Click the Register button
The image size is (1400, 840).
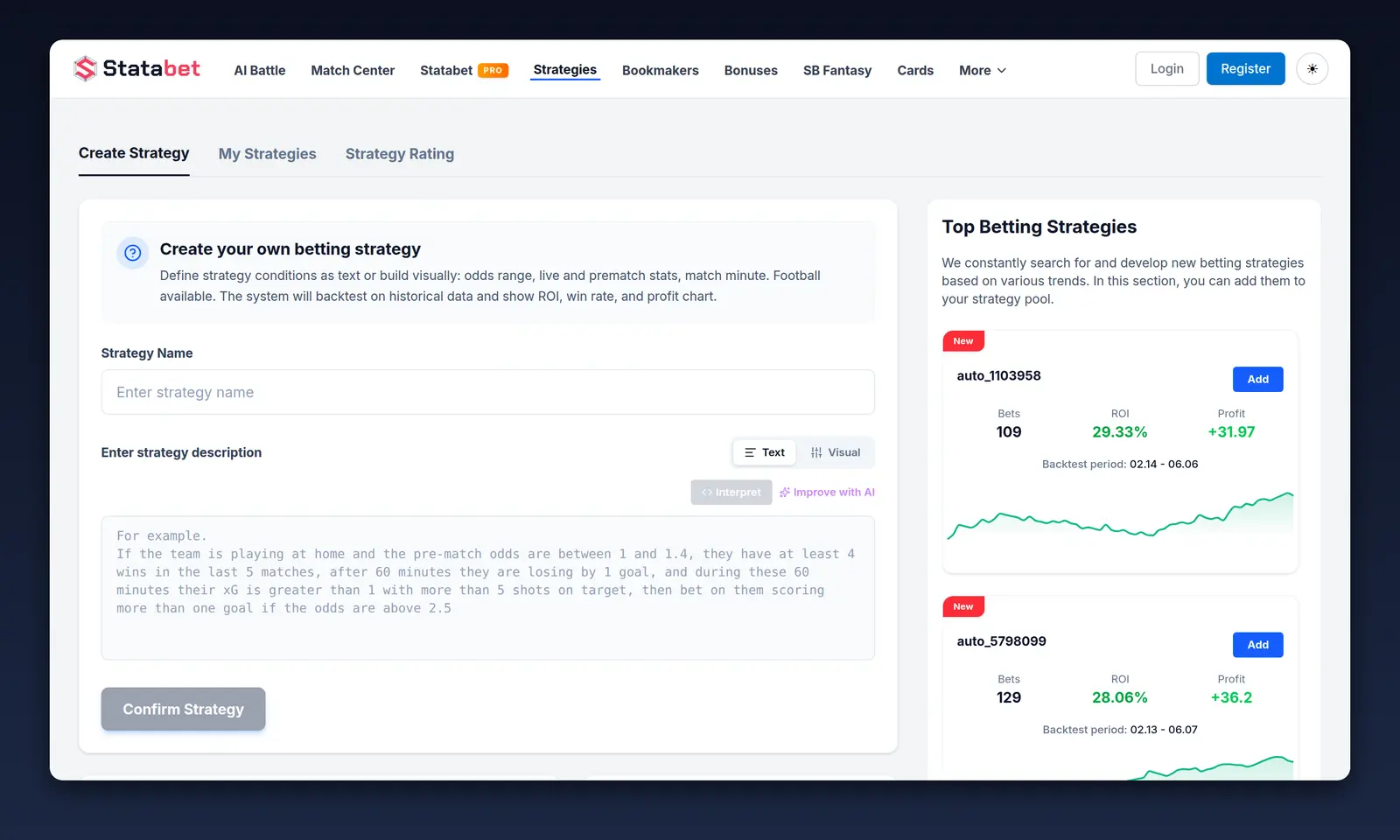1246,69
